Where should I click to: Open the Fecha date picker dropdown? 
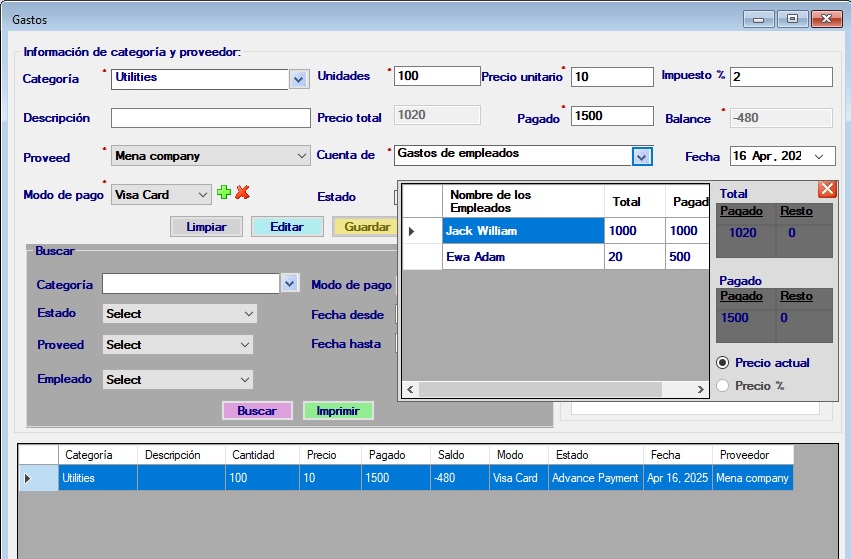pyautogui.click(x=820, y=156)
